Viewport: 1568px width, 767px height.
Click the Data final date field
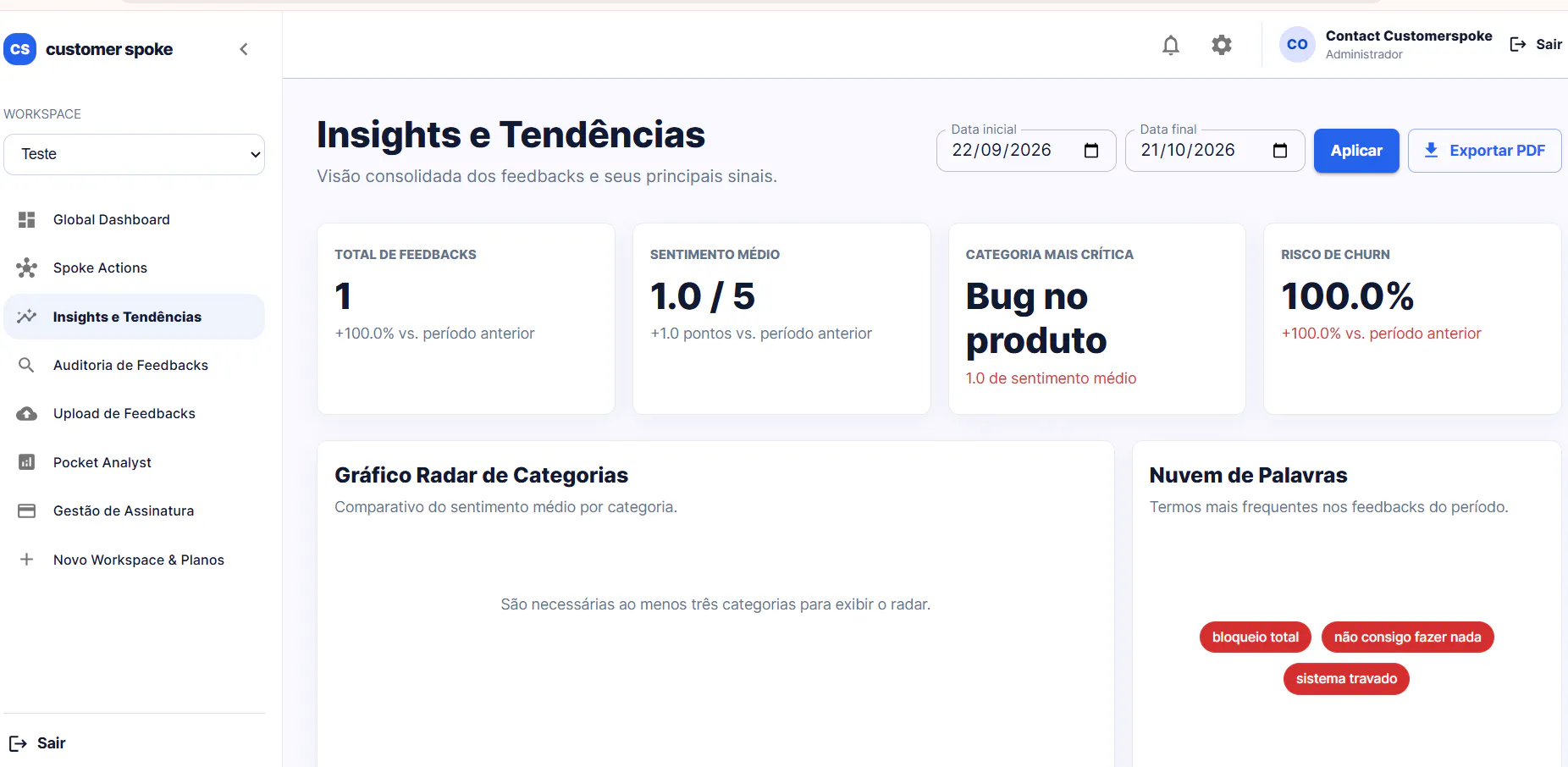[1215, 151]
